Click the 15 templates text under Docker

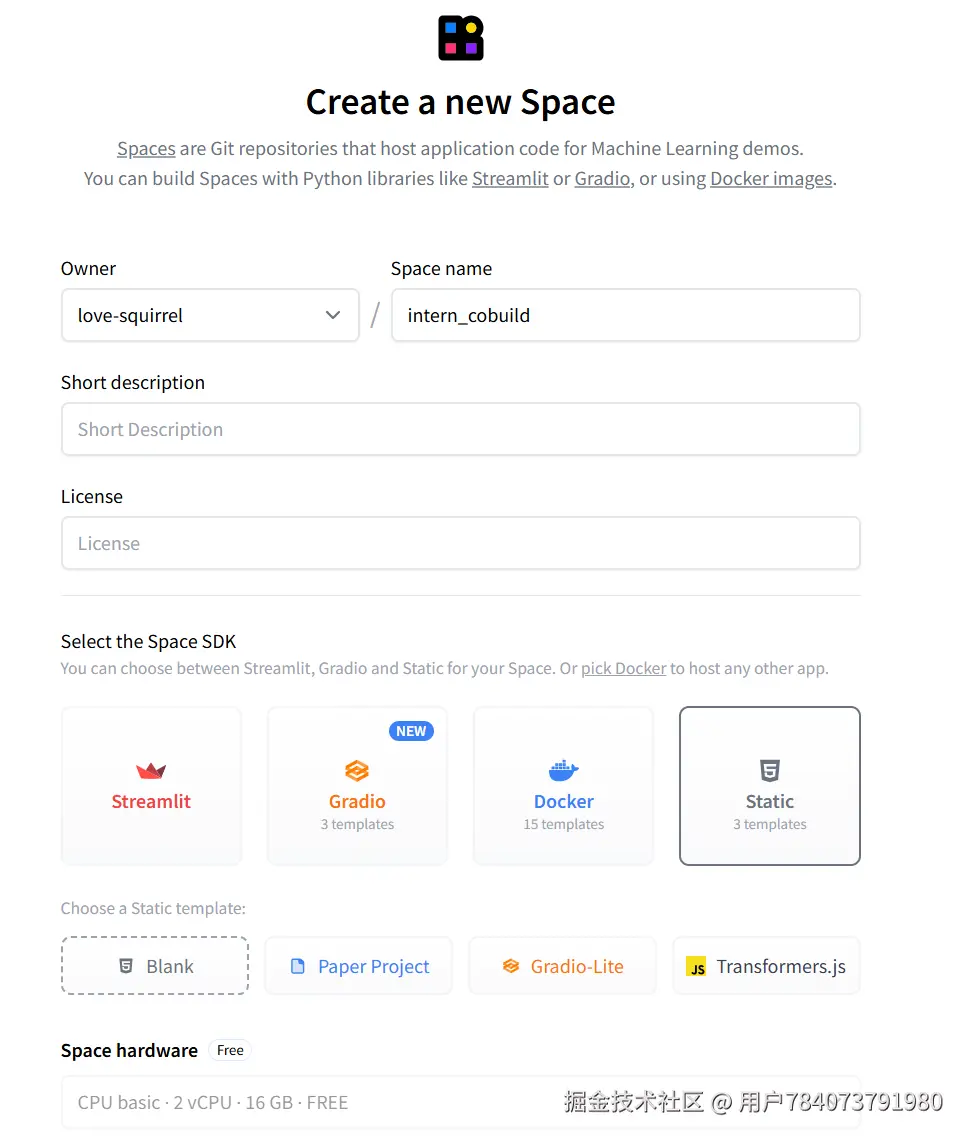(563, 824)
